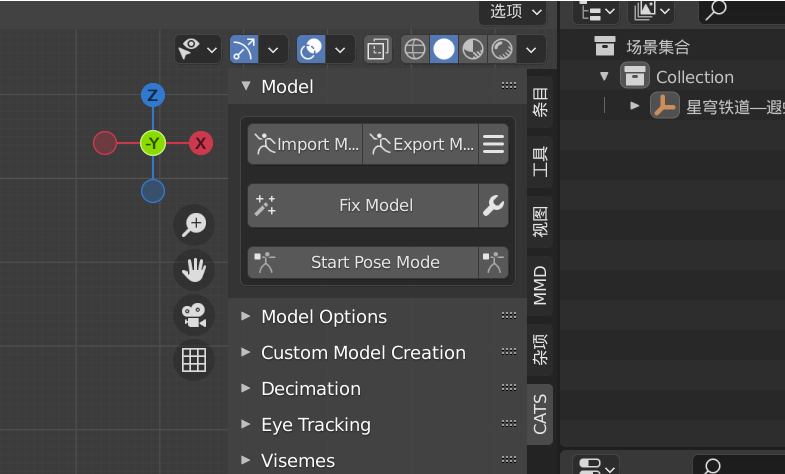Image resolution: width=785 pixels, height=474 pixels.
Task: Enable solid viewport shading mode
Action: [x=444, y=49]
